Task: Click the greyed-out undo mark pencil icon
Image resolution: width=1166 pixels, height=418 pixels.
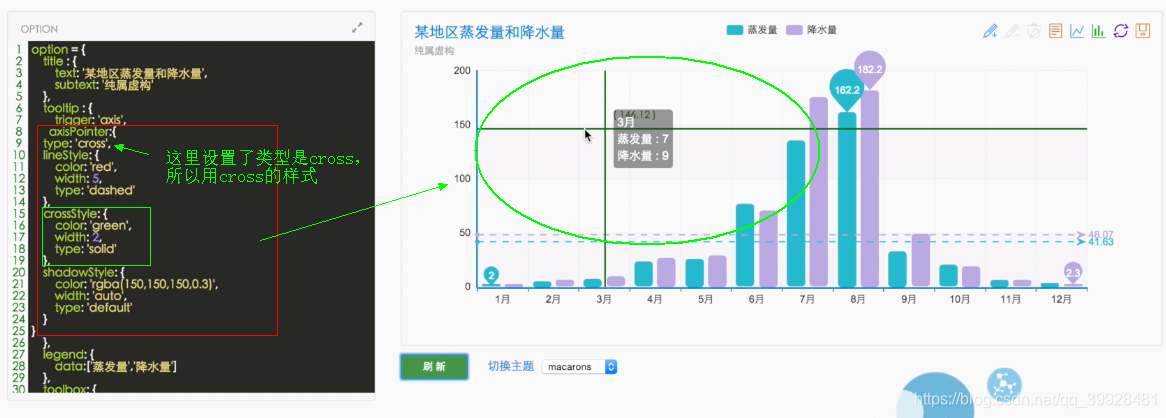Action: pos(1011,30)
